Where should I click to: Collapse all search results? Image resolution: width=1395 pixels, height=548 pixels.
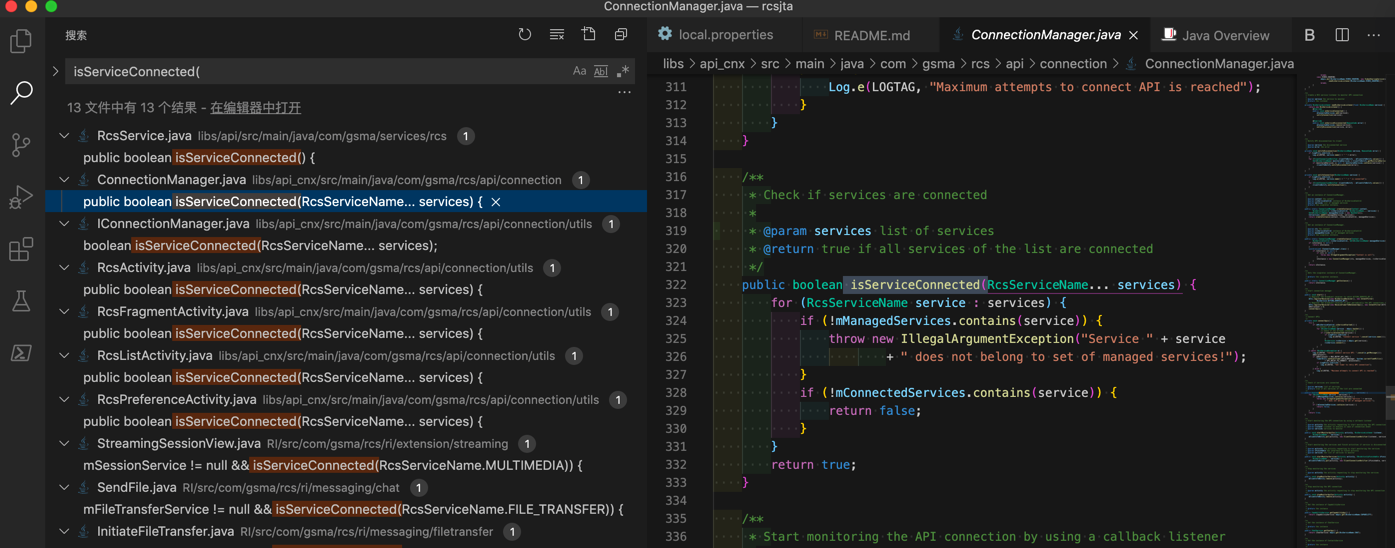click(x=621, y=35)
